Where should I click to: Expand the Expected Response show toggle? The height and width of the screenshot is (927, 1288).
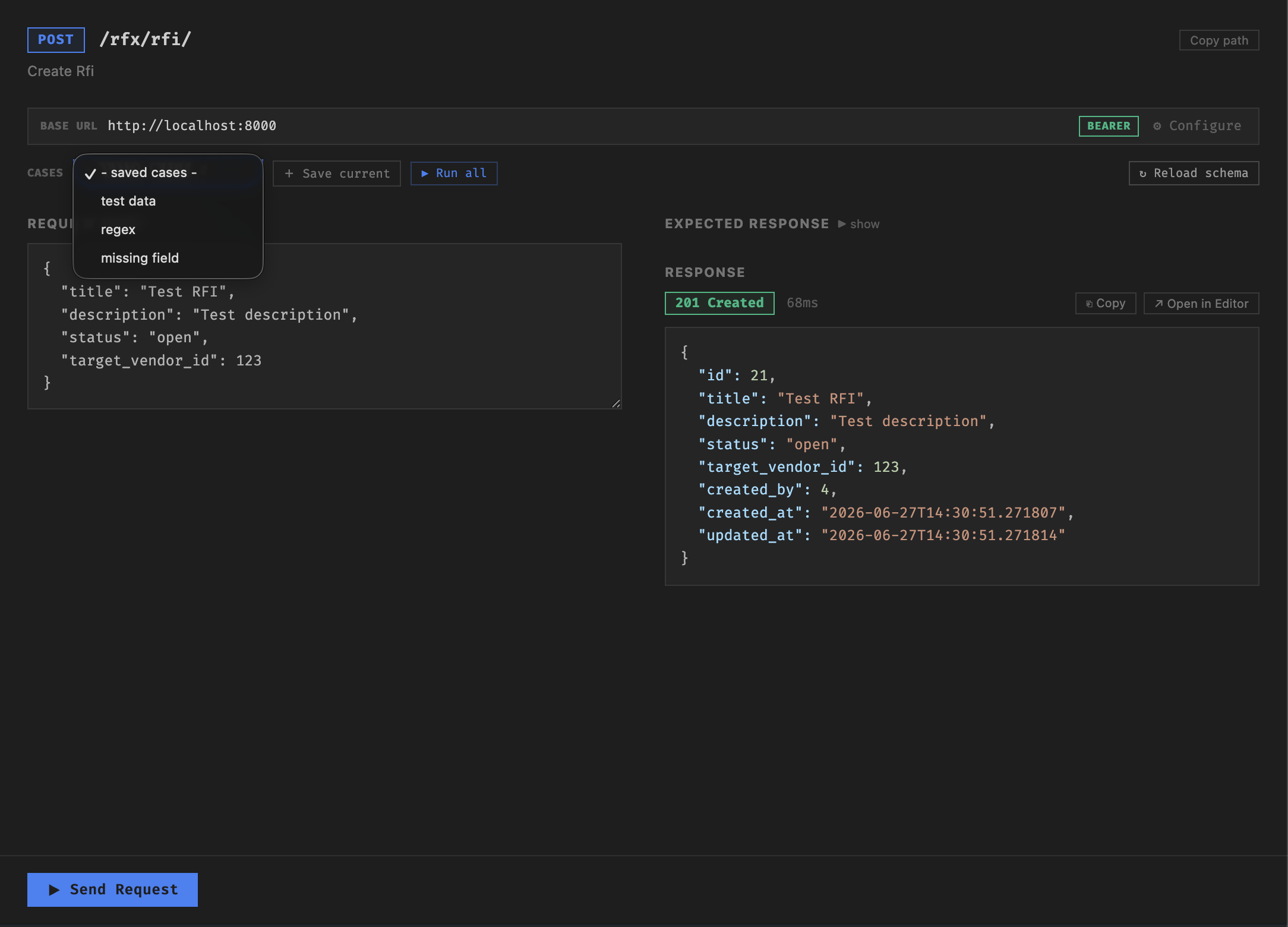(x=858, y=224)
